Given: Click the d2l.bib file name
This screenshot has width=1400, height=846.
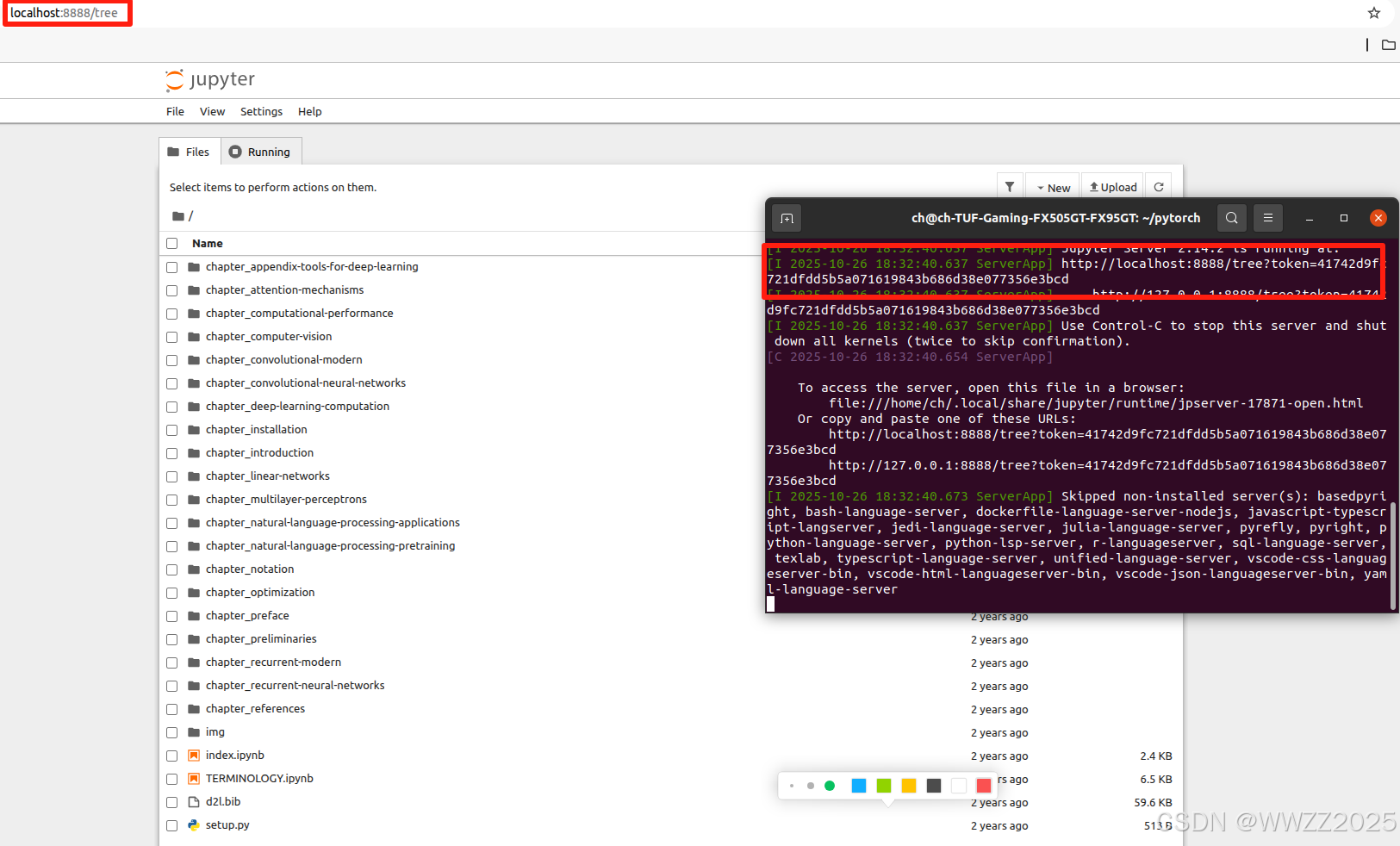Looking at the screenshot, I should point(223,802).
